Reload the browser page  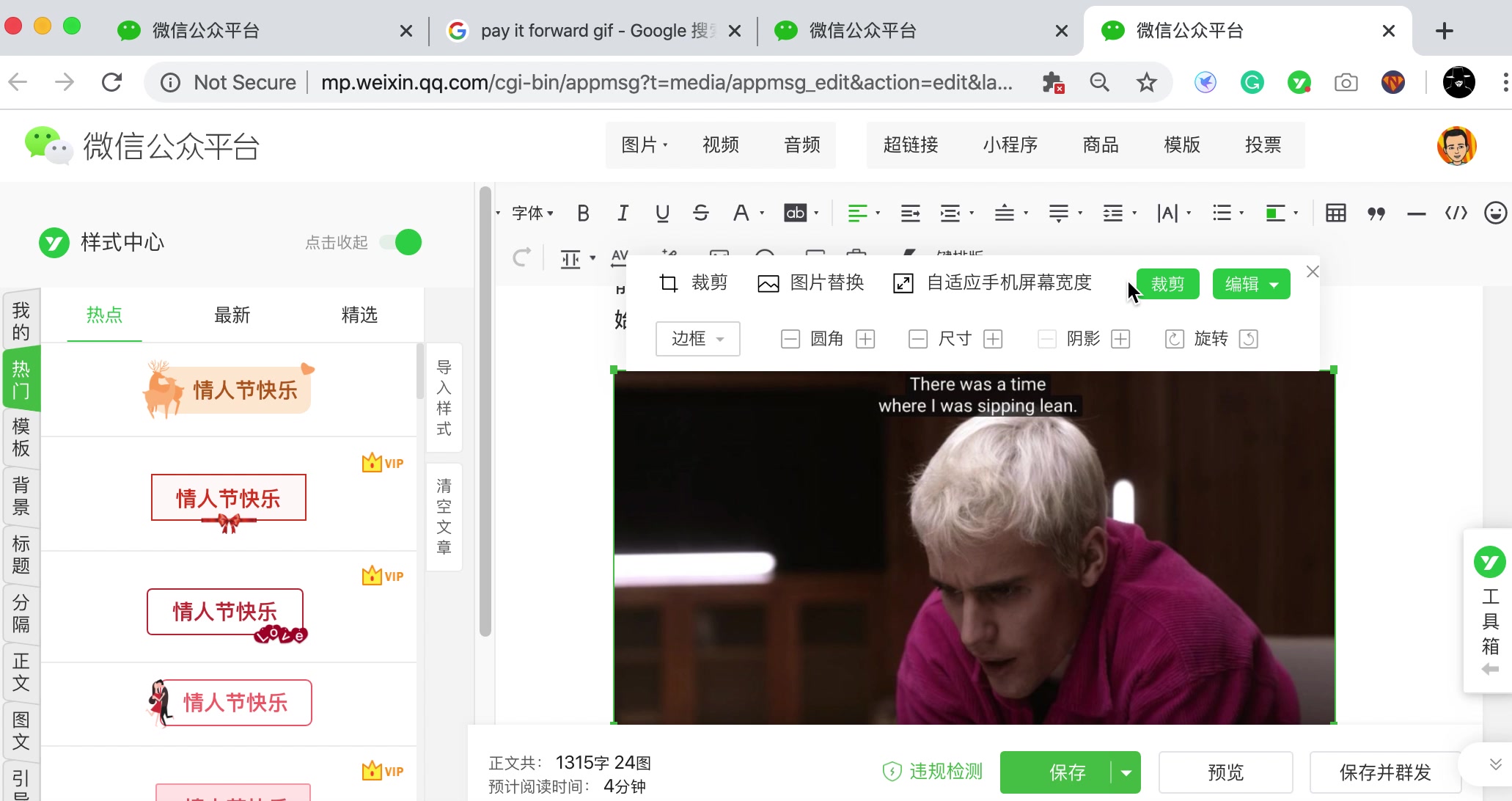click(x=111, y=82)
